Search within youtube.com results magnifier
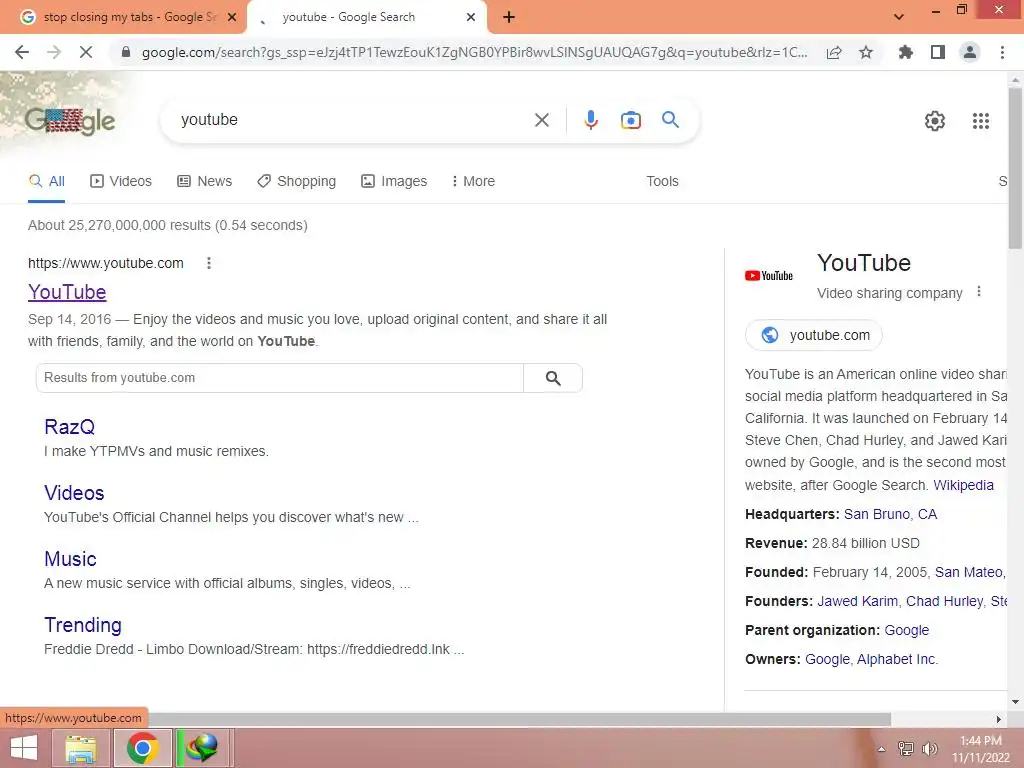 pos(553,378)
